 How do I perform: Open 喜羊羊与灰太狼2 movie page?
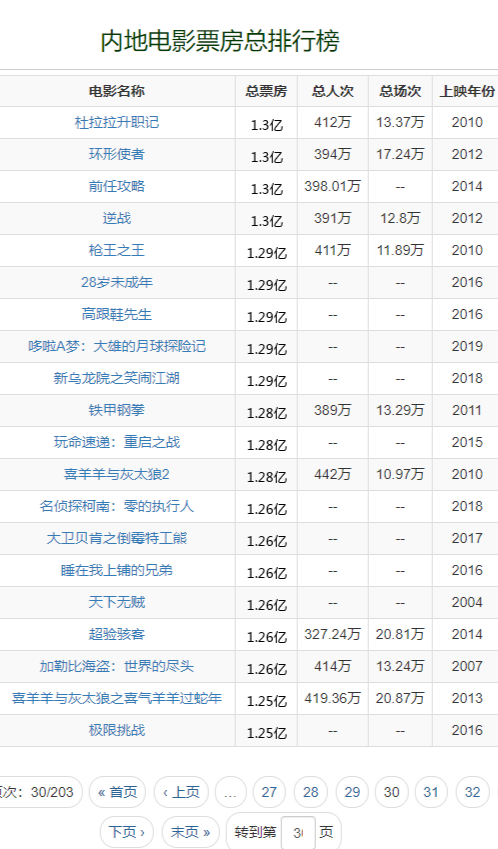[116, 474]
